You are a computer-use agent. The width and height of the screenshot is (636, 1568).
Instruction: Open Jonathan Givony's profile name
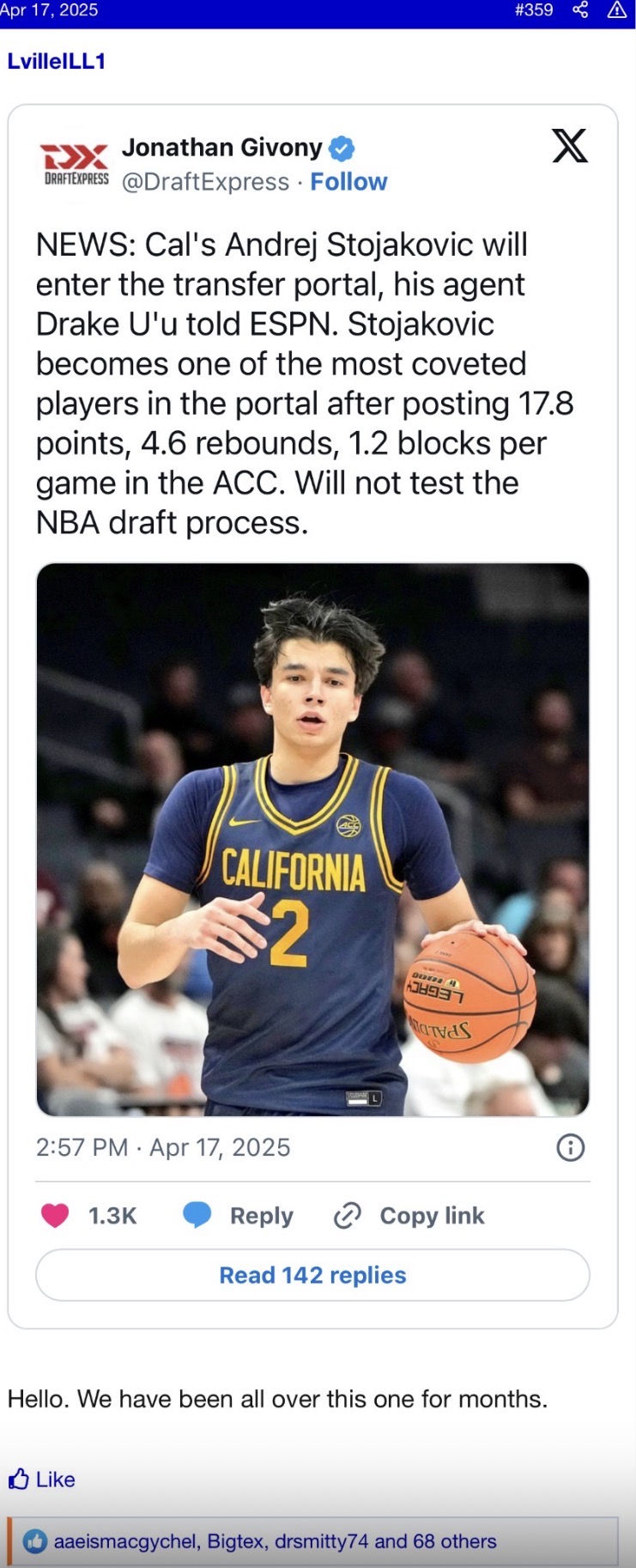[221, 148]
